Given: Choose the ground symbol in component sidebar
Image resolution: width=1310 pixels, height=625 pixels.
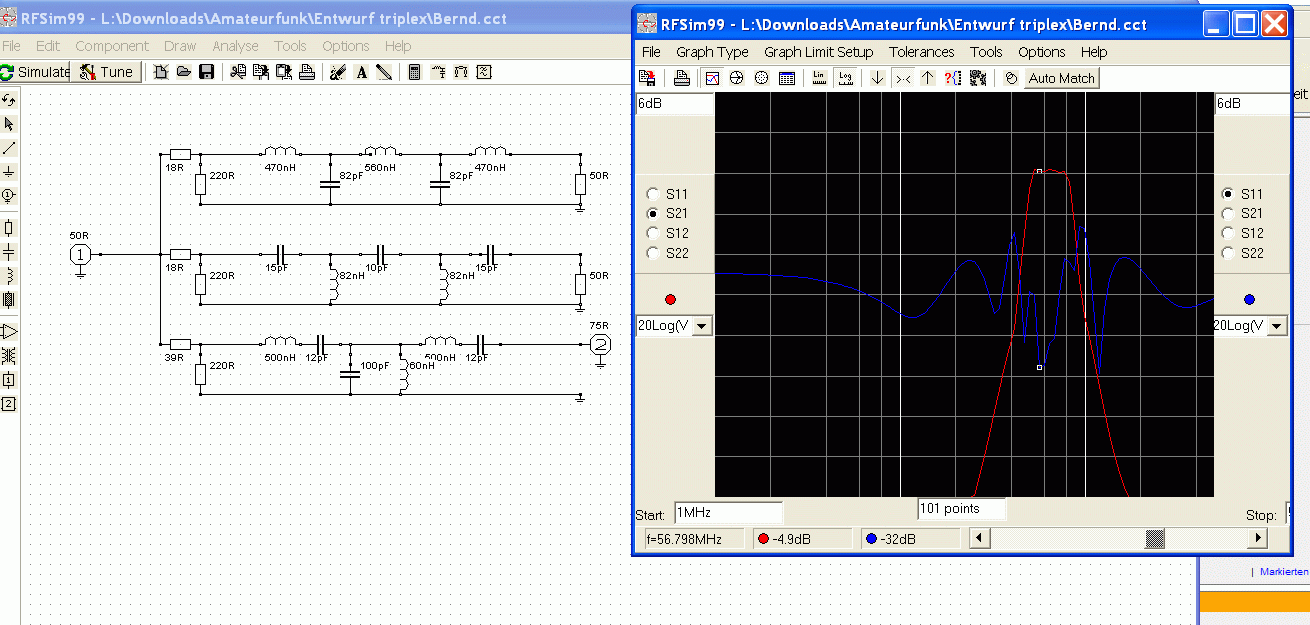Looking at the screenshot, I should click(9, 172).
